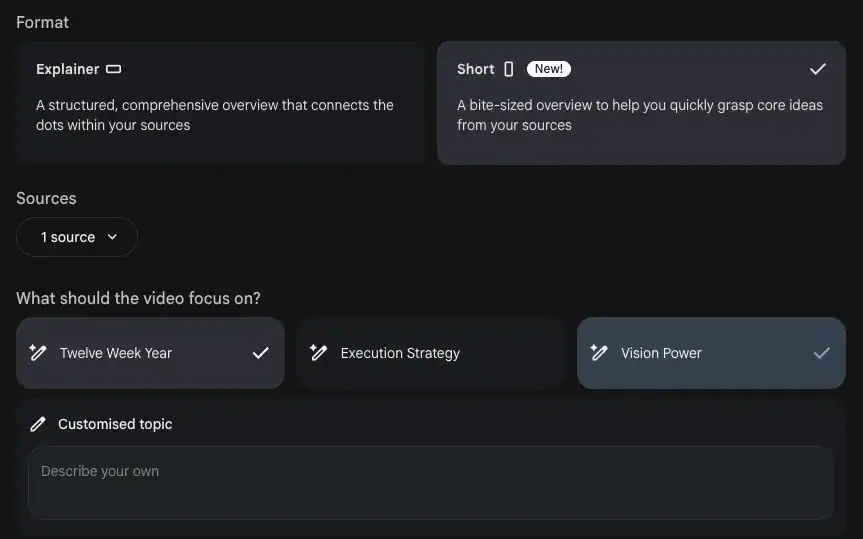Click the checkmark on Vision Power
Image resolution: width=863 pixels, height=539 pixels.
(821, 353)
